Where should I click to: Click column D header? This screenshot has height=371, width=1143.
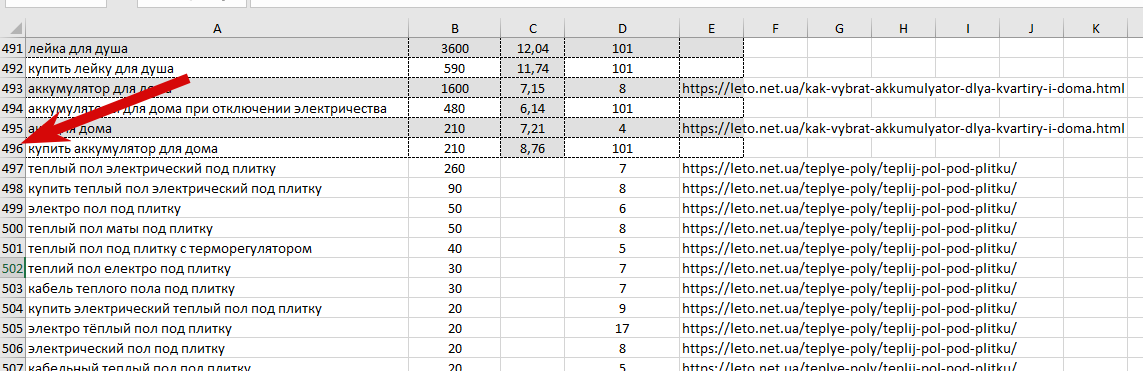(622, 28)
